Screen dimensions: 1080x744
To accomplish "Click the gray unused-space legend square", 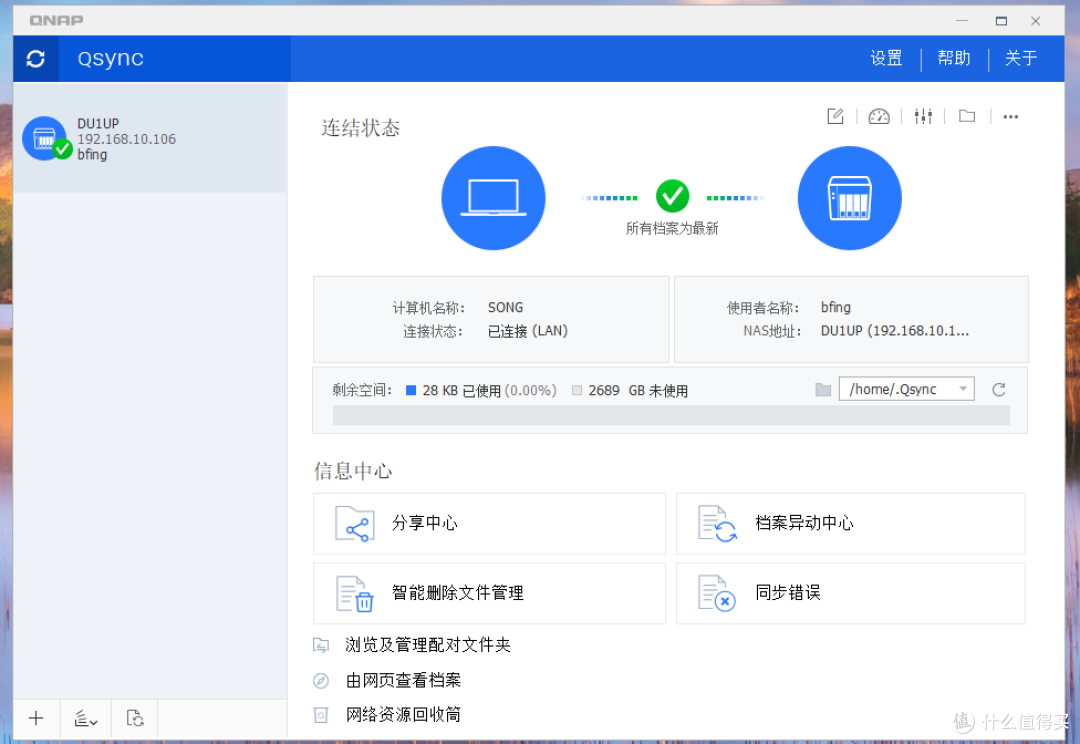I will click(x=577, y=391).
